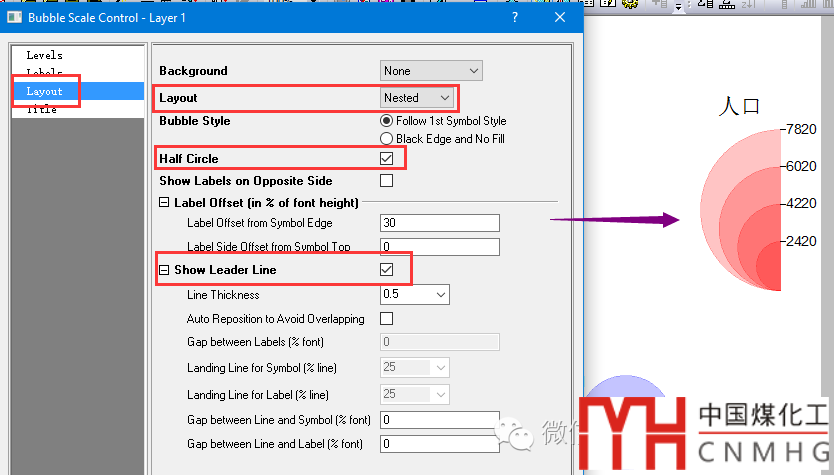
Task: Enable Show Labels on Opposite Side
Action: coord(387,181)
